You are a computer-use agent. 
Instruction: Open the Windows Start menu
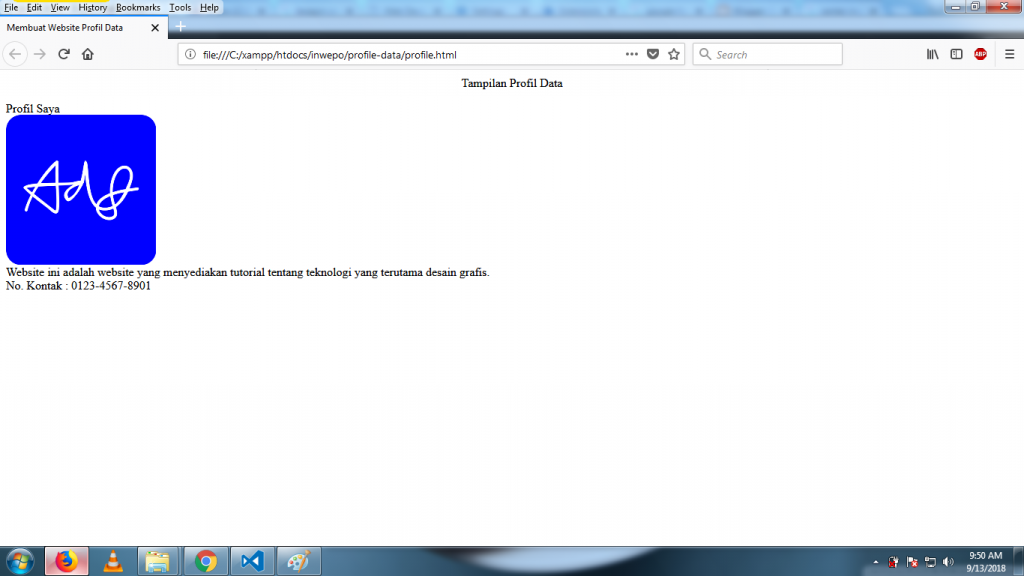click(x=20, y=561)
